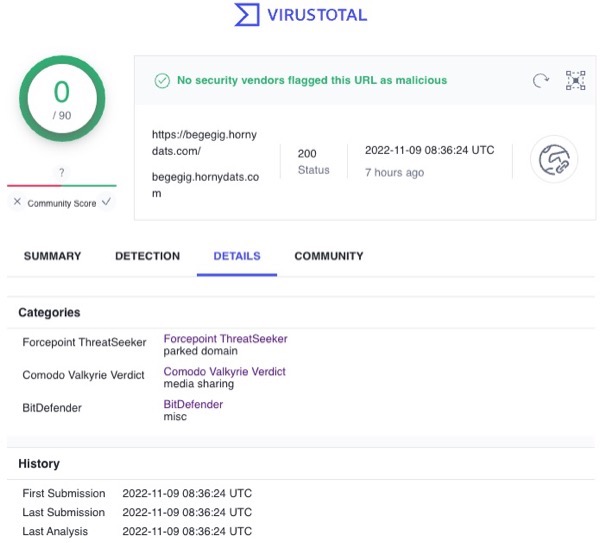Click the VirusTotal sigma logo icon
This screenshot has width=600, height=543.
pyautogui.click(x=247, y=15)
